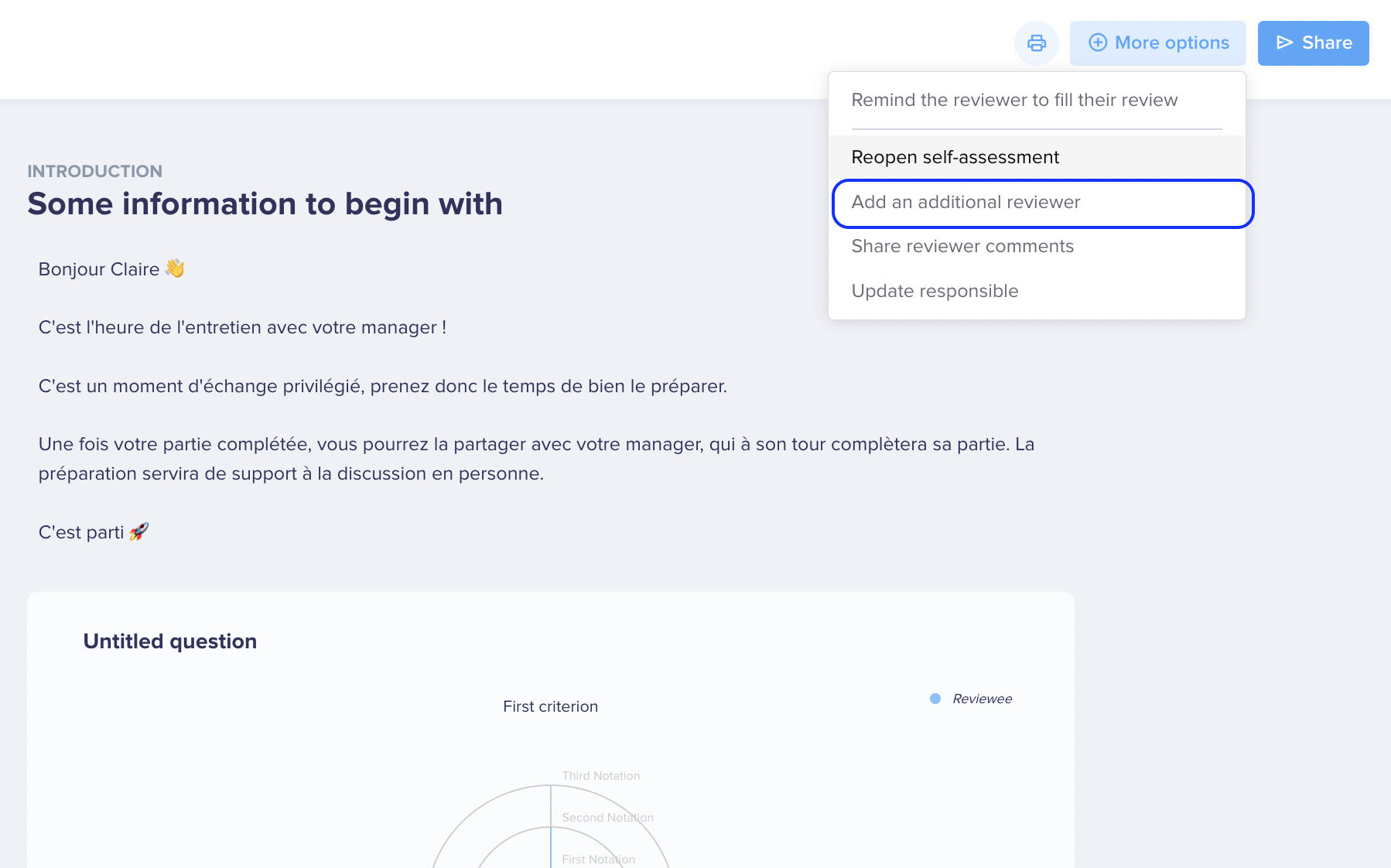Image resolution: width=1391 pixels, height=868 pixels.
Task: Select Remind the reviewer to fill their review
Action: click(1014, 101)
